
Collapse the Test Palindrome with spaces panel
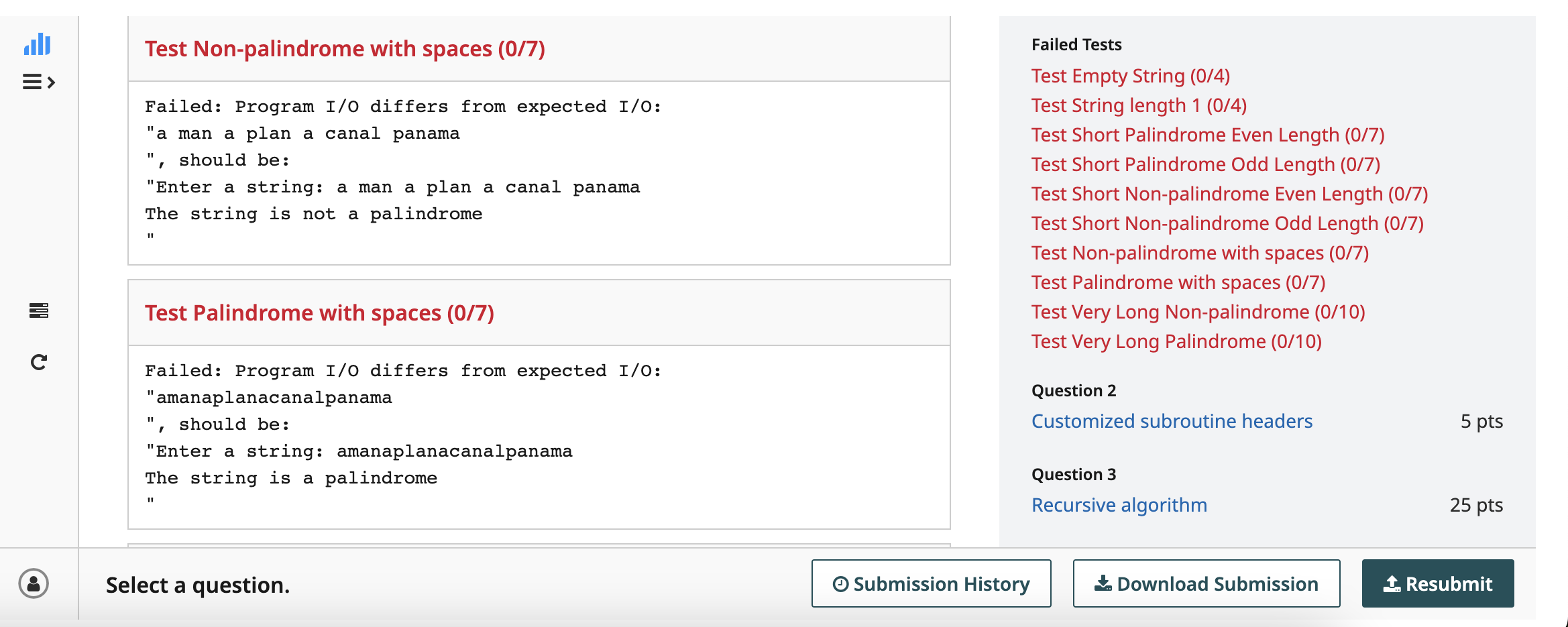point(319,312)
